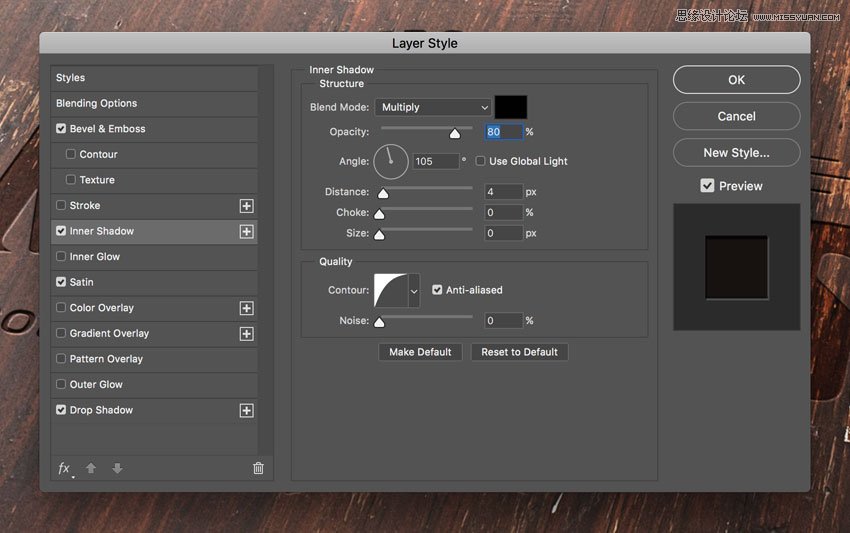850x533 pixels.
Task: Add another Drop Shadow with plus icon
Action: (246, 410)
